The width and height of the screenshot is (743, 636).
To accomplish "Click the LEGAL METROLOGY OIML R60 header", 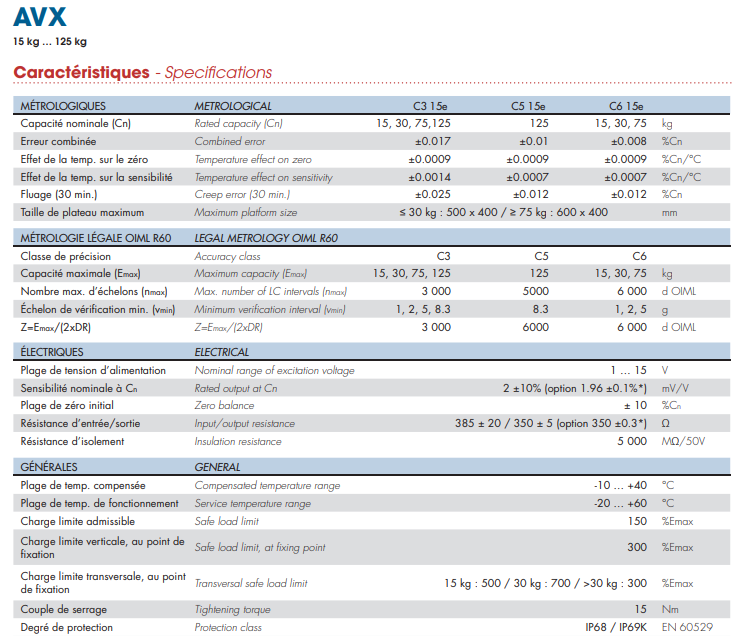I will coord(266,238).
